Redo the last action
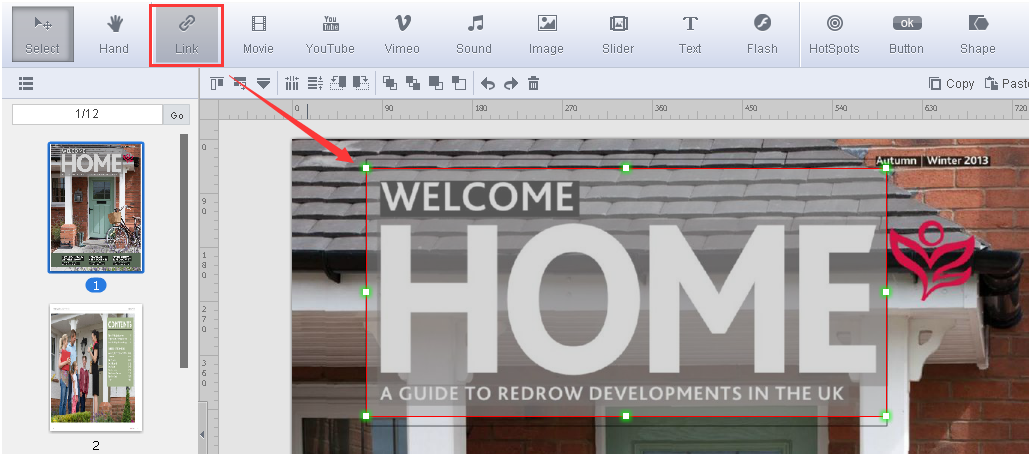The width and height of the screenshot is (1029, 454). click(511, 83)
